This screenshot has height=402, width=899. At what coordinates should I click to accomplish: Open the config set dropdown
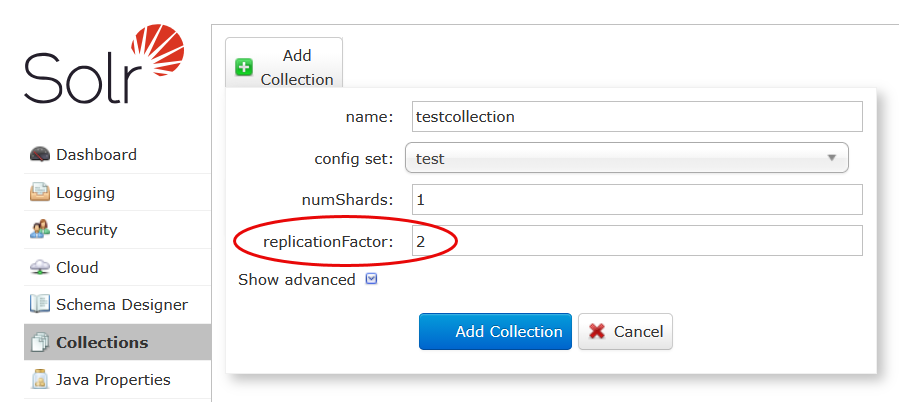pos(626,158)
